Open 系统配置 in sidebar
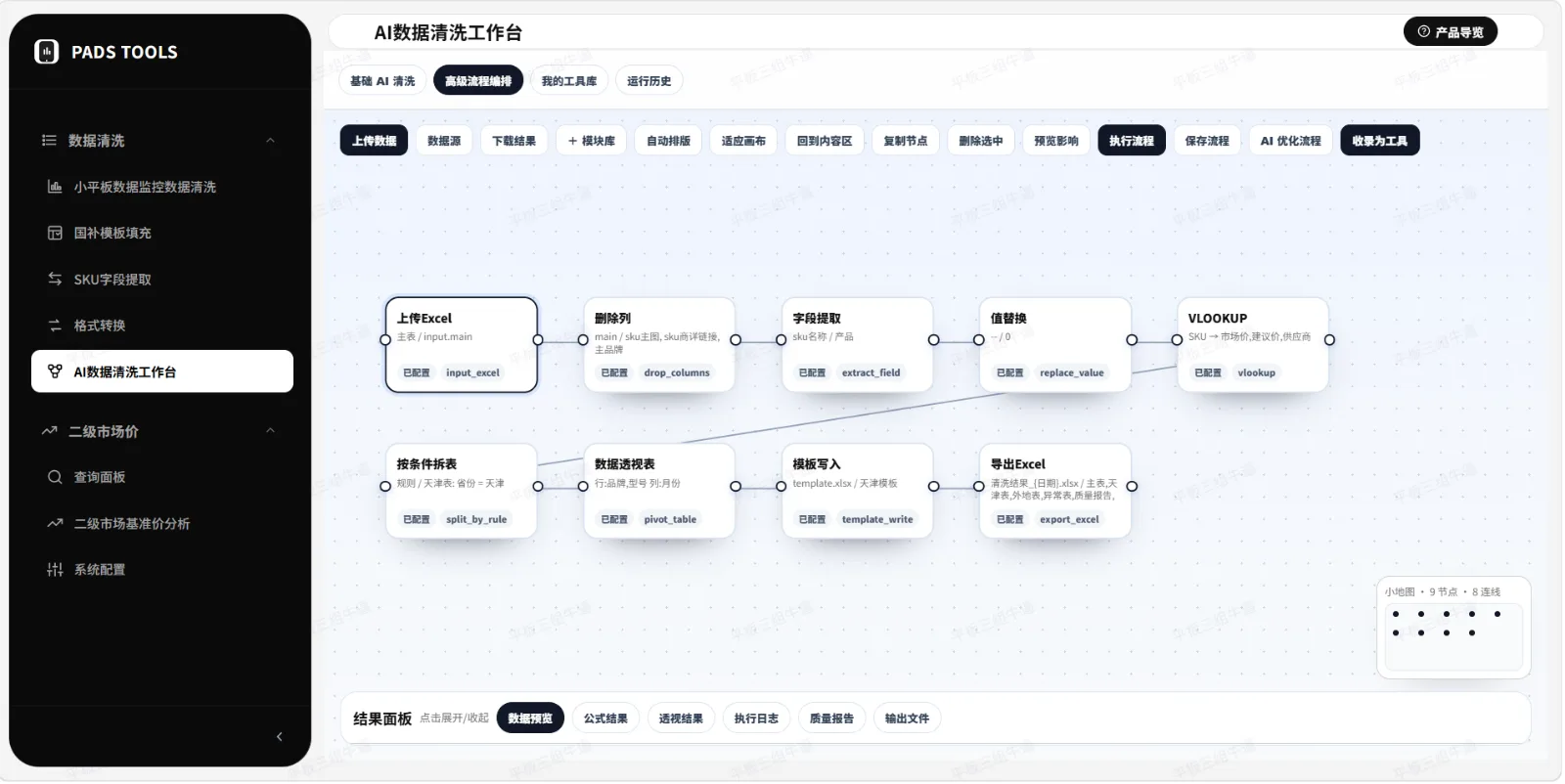The image size is (1565, 784). coord(162,570)
